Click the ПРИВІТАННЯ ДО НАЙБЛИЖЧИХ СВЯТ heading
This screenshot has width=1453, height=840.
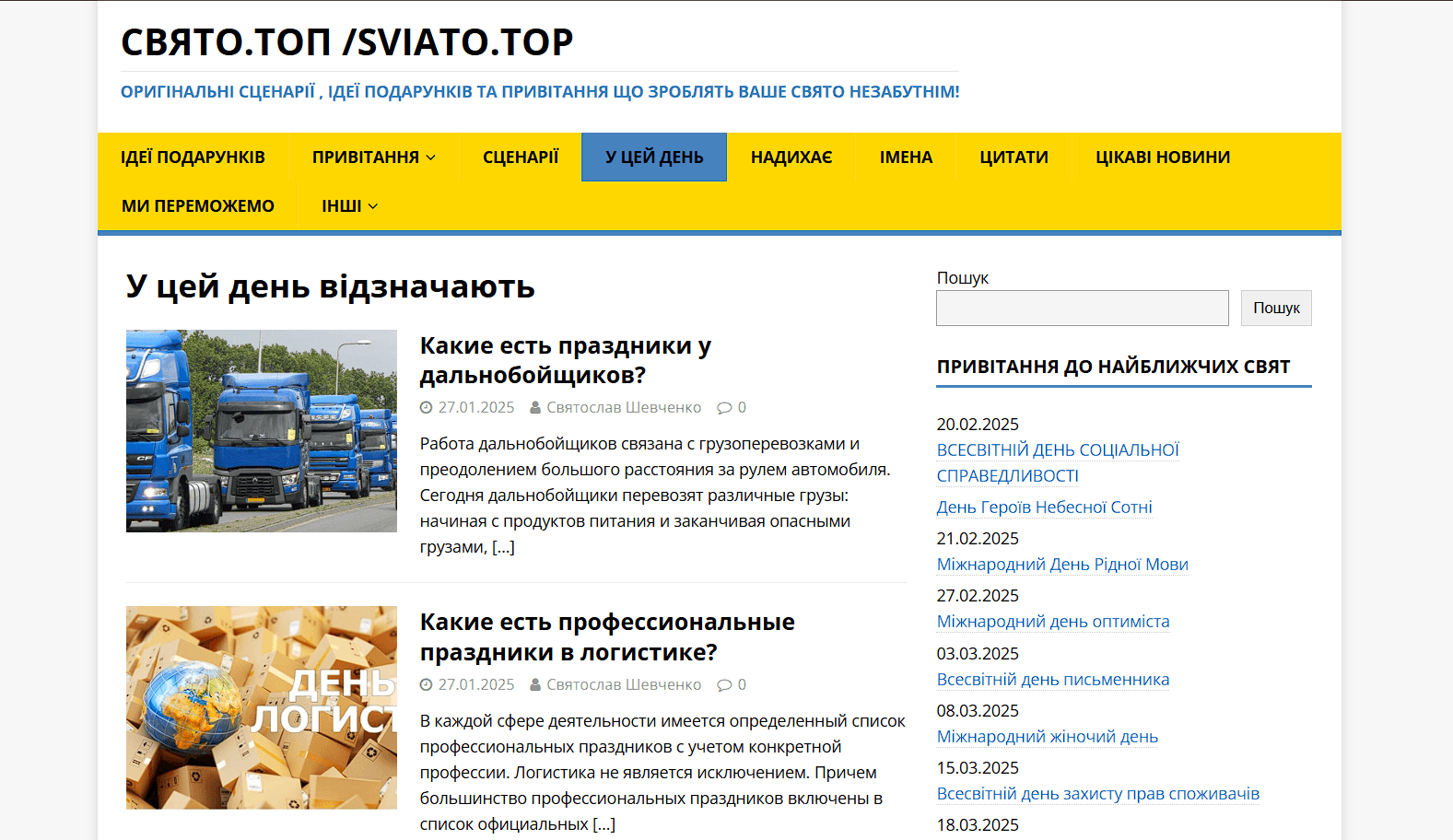pyautogui.click(x=1113, y=367)
